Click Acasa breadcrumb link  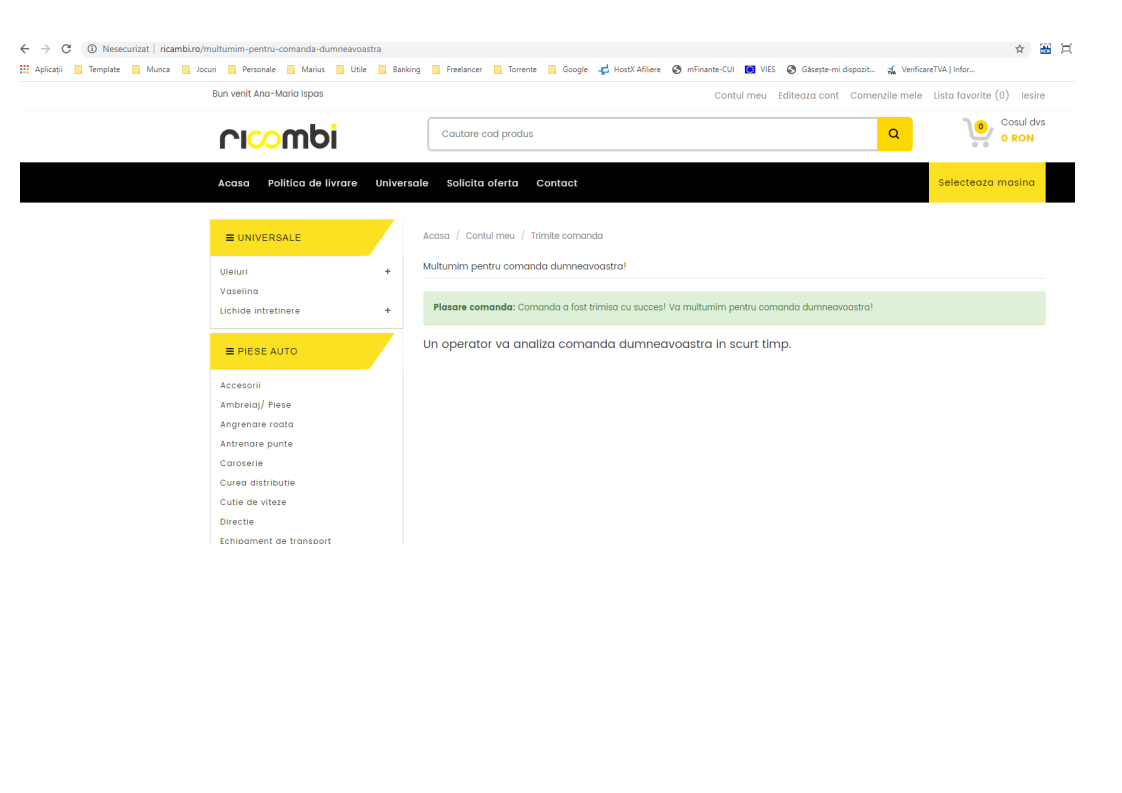[x=436, y=235]
